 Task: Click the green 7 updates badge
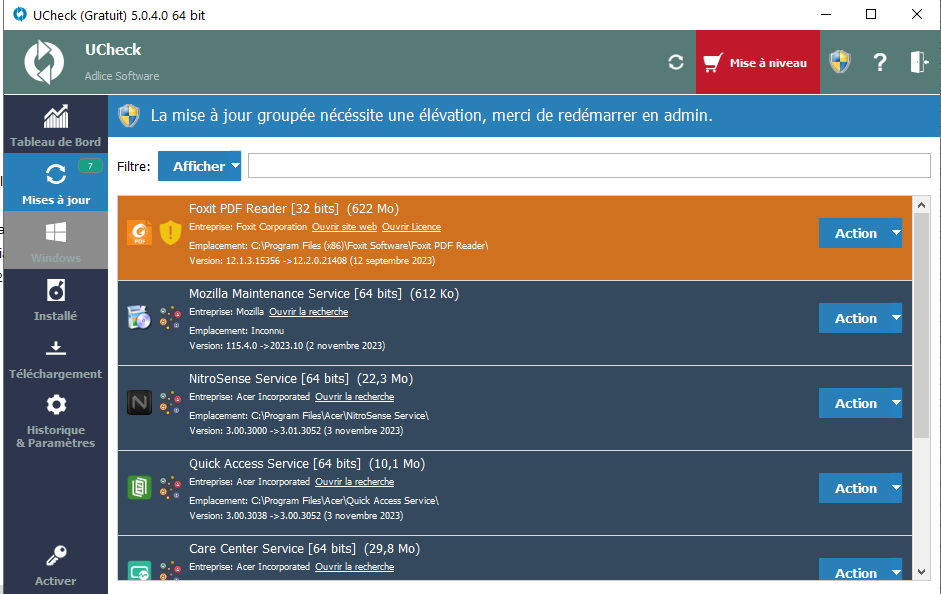pyautogui.click(x=90, y=166)
